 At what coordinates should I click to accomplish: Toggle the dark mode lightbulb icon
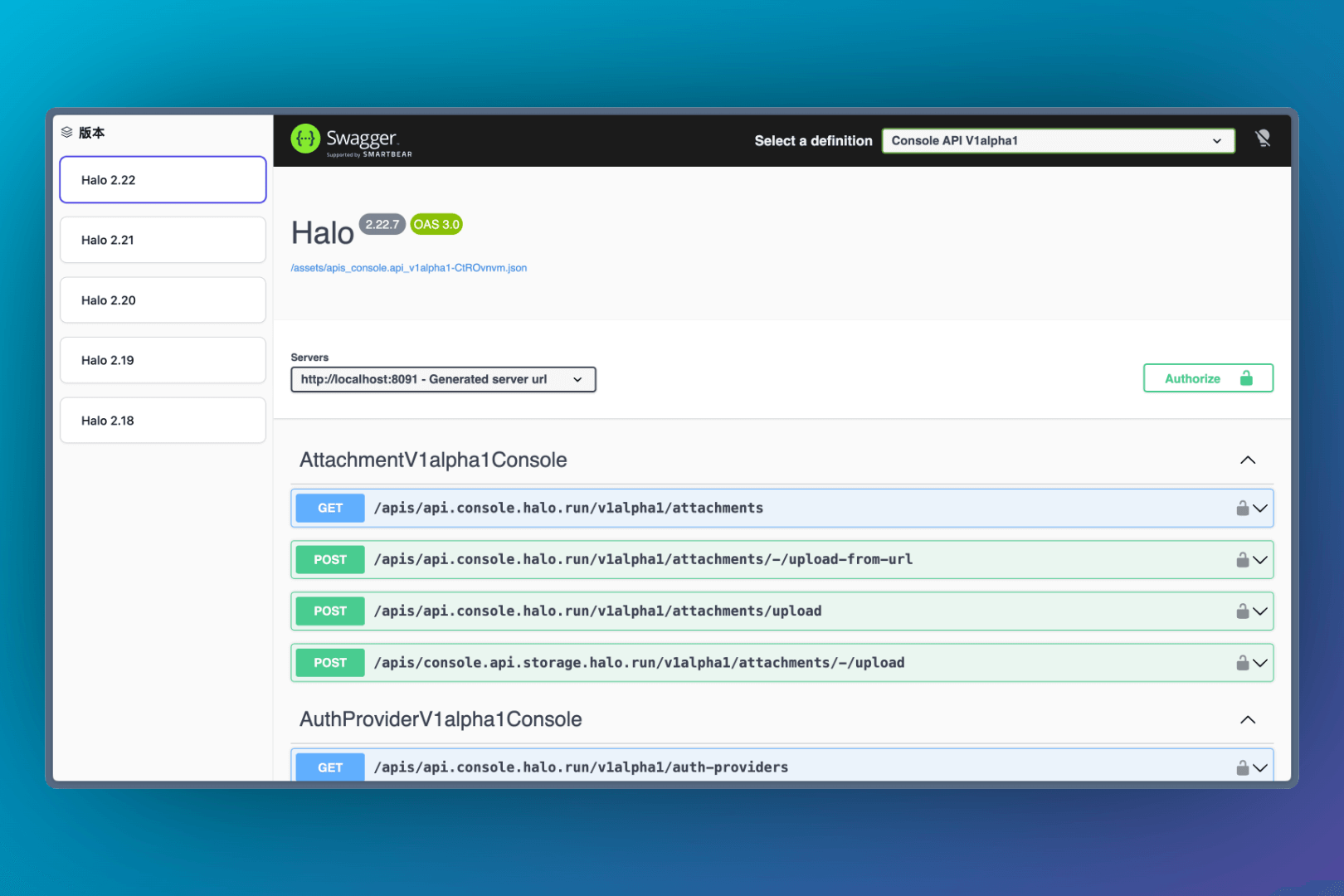coord(1263,139)
